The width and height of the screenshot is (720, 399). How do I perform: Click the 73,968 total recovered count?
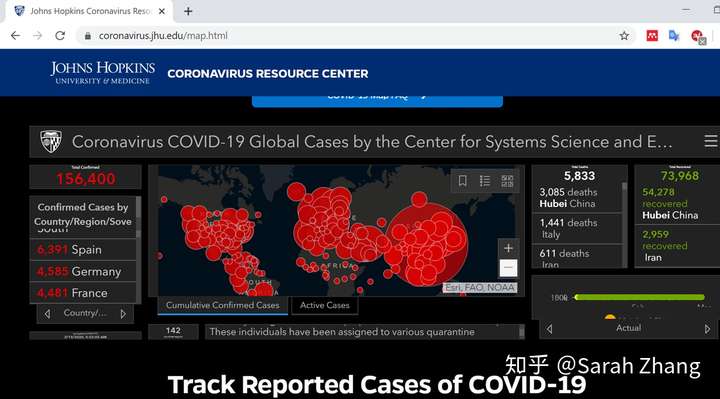pos(680,176)
